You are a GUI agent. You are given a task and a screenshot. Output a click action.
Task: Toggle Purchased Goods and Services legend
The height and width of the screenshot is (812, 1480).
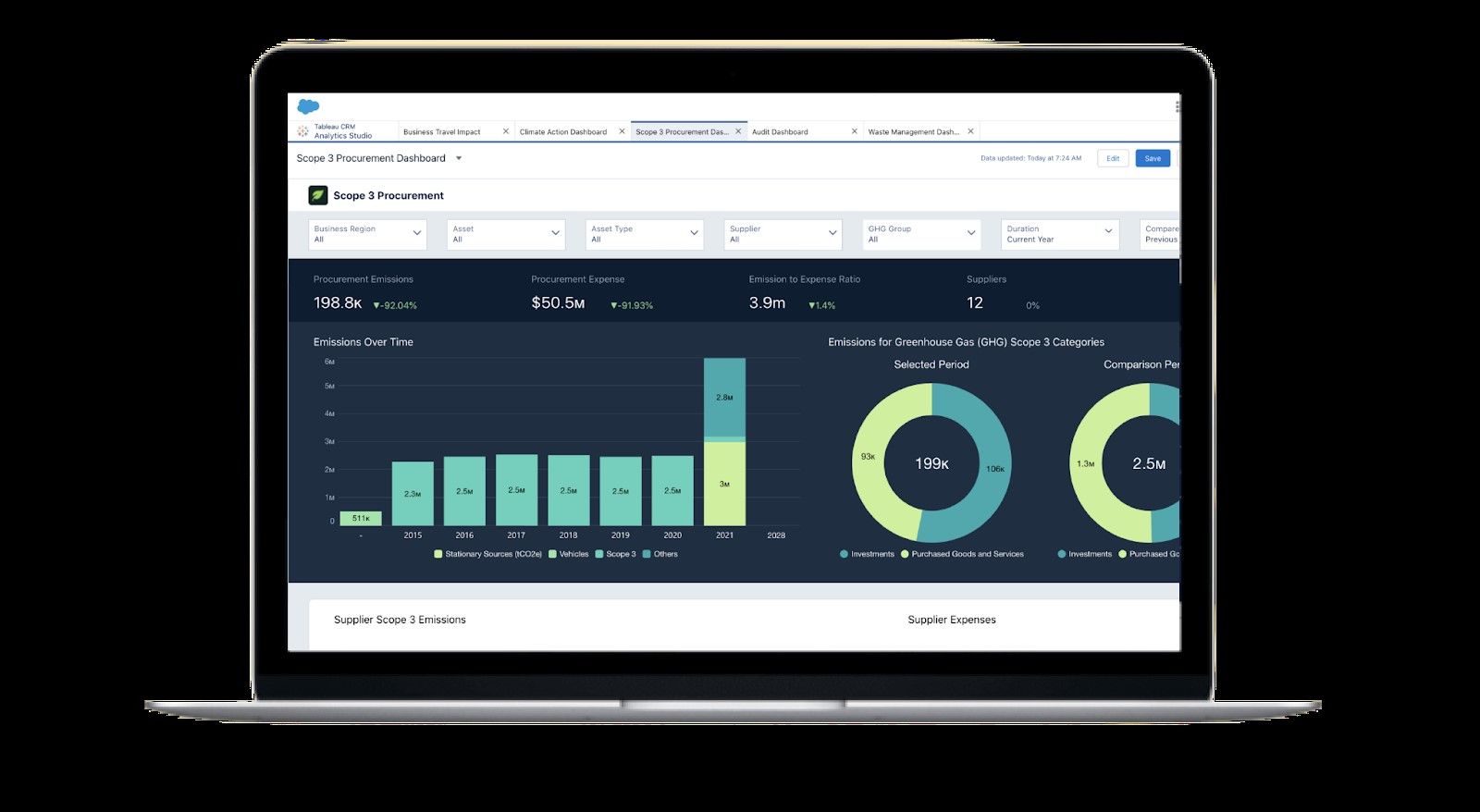pyautogui.click(x=962, y=554)
